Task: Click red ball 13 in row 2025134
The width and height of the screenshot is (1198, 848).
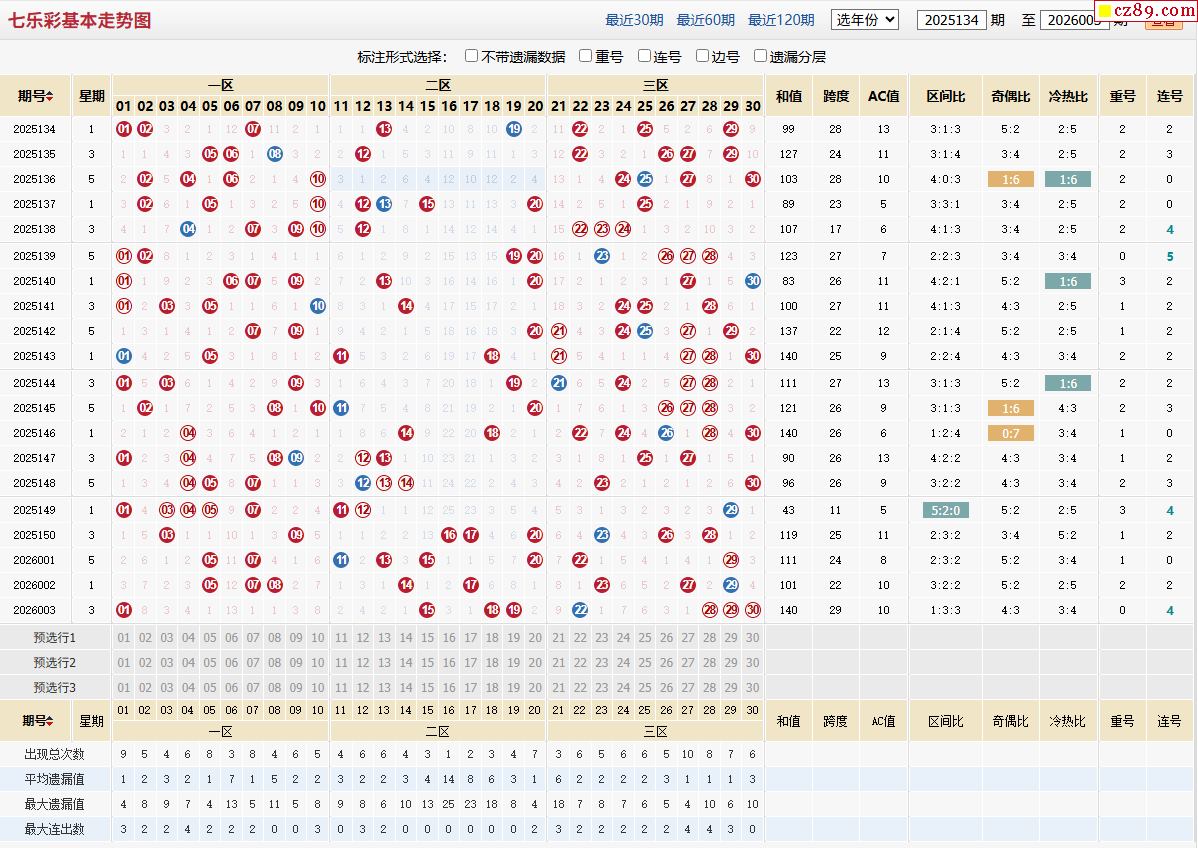Action: [x=384, y=128]
